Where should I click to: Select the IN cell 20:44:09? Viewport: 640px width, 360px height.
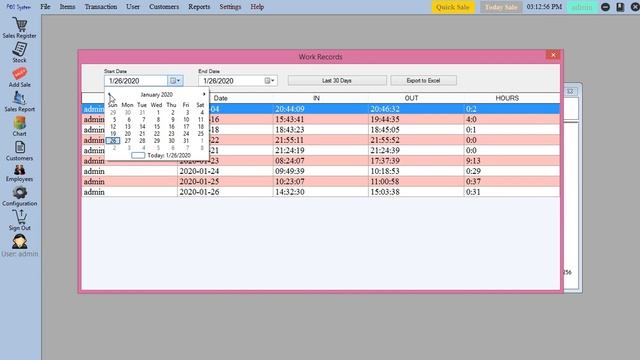point(320,109)
